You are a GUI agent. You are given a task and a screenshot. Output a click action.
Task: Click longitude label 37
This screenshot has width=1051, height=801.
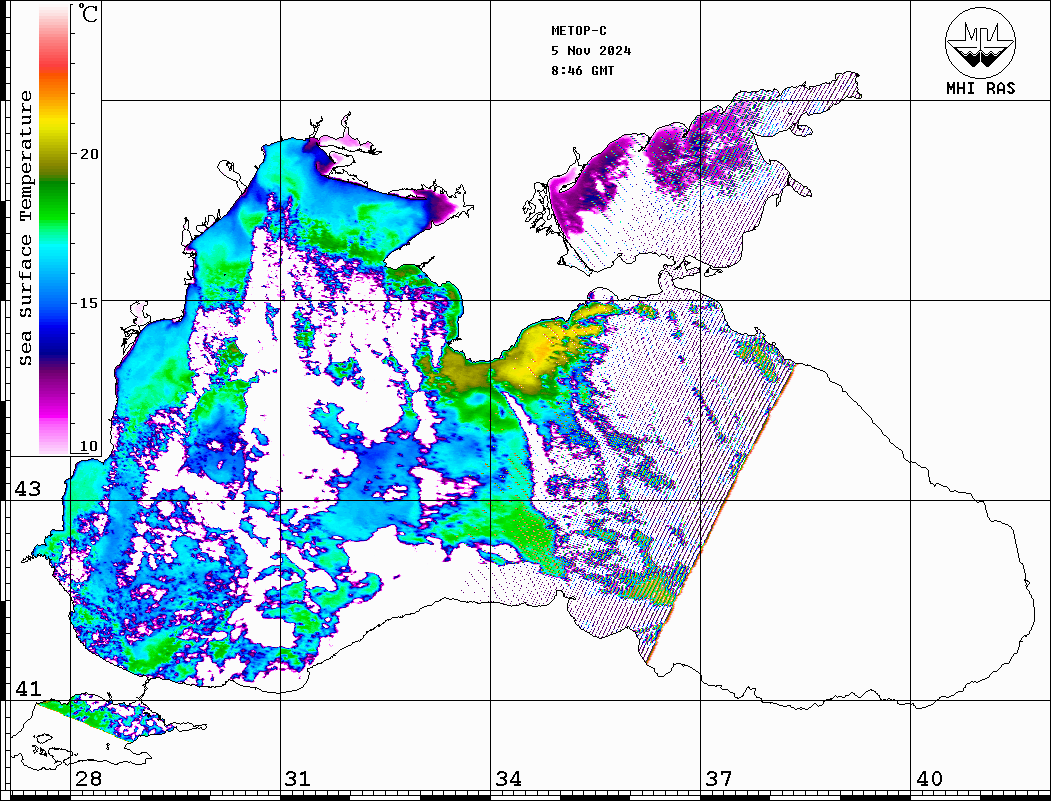tap(719, 779)
